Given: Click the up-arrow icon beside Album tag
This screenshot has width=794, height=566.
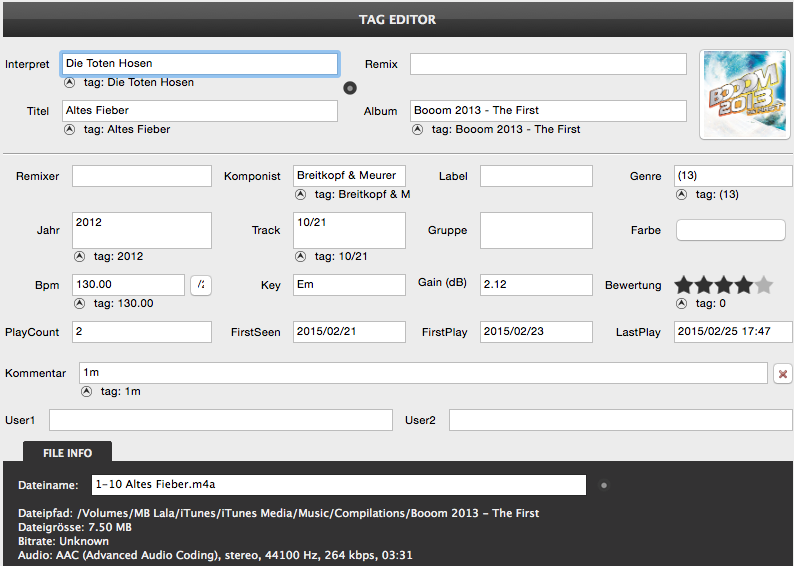Looking at the screenshot, I should (x=417, y=130).
